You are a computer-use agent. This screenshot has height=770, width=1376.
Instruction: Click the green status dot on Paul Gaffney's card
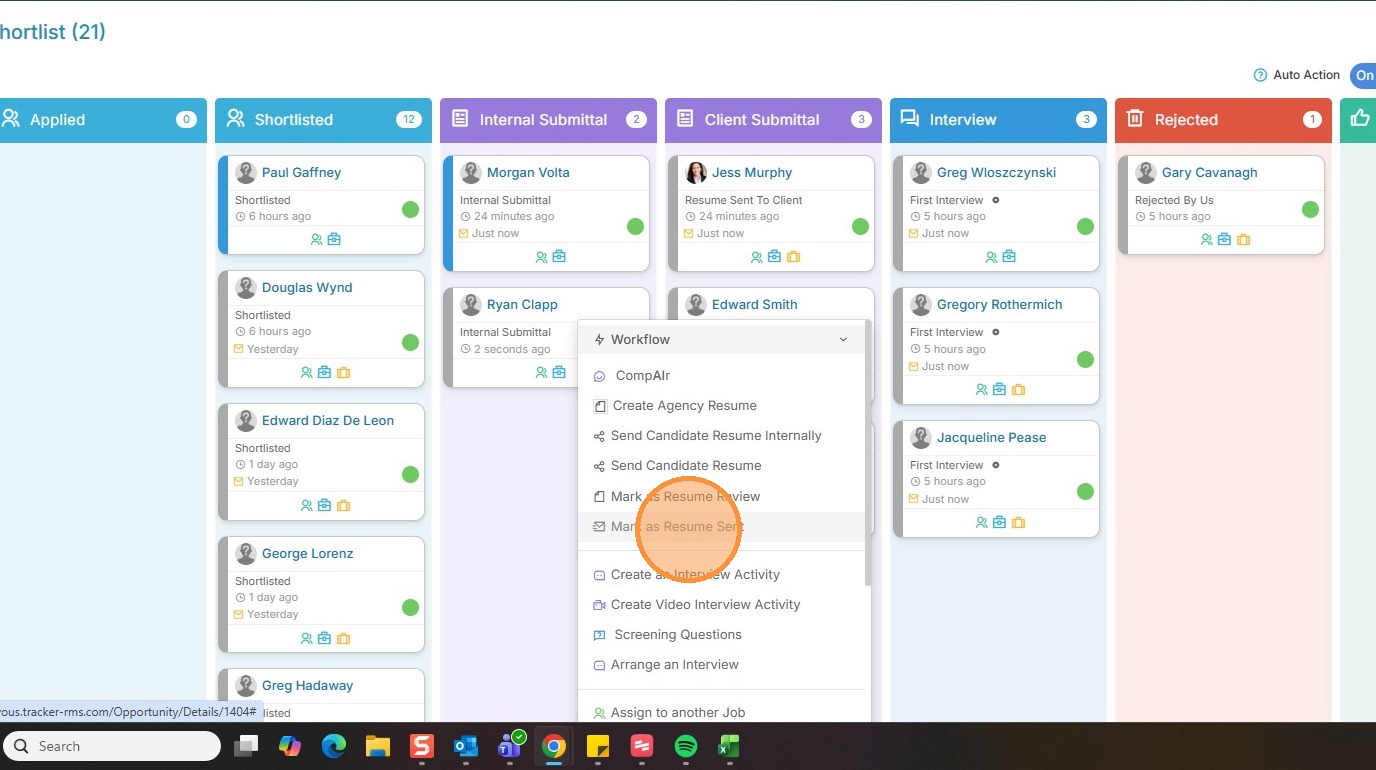410,210
